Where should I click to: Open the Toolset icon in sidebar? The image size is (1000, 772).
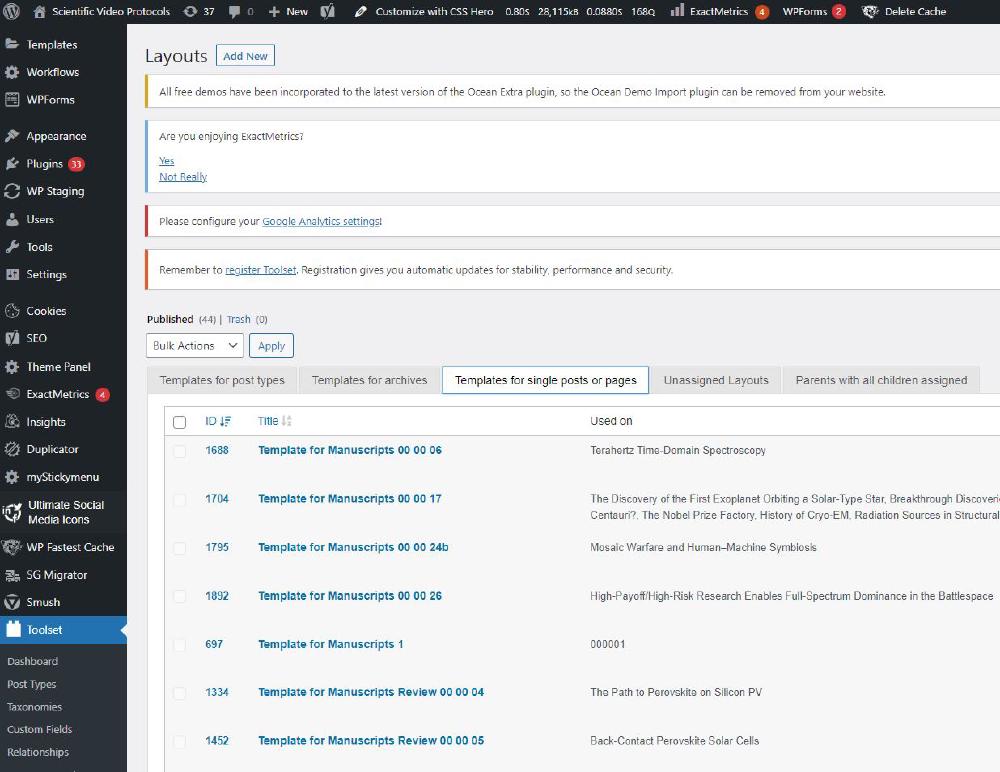pyautogui.click(x=13, y=629)
